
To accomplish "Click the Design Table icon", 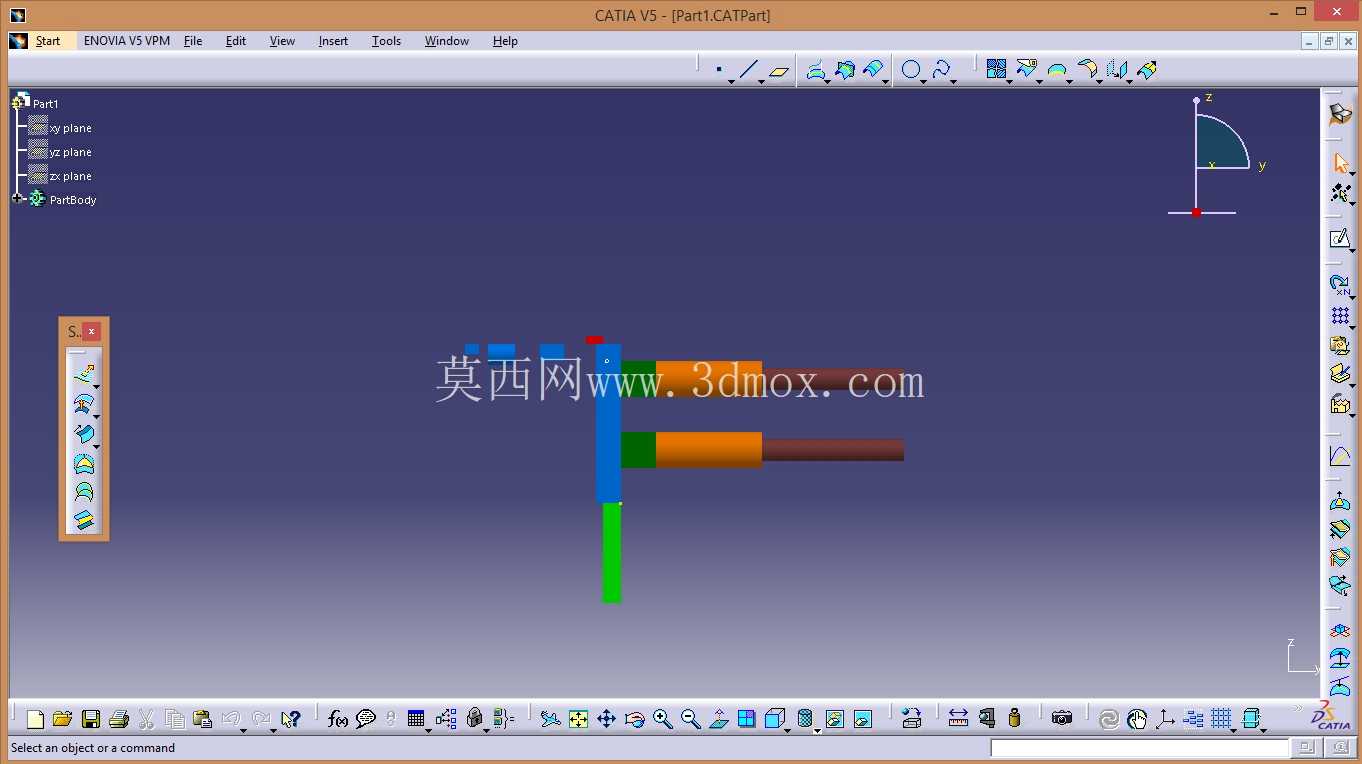I will (416, 718).
